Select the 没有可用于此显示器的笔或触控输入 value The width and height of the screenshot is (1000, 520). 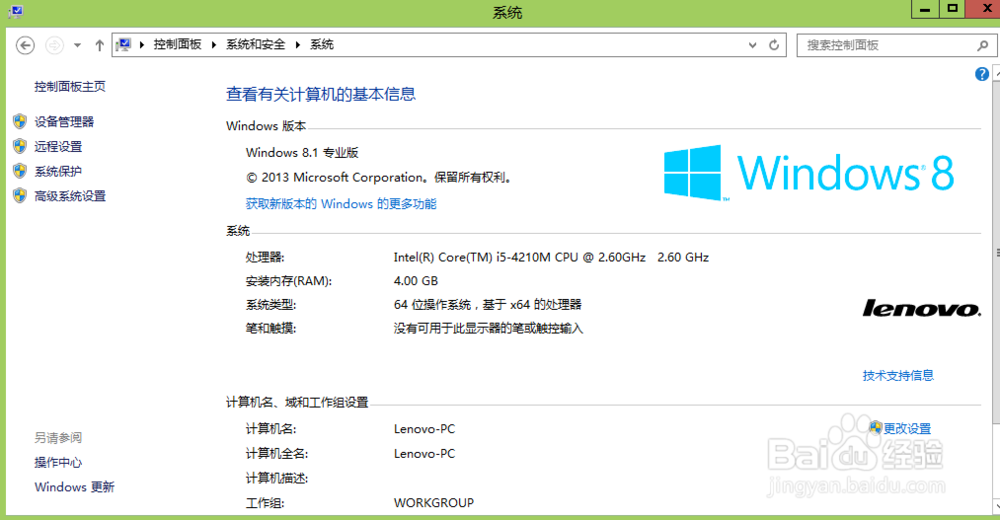coord(489,329)
